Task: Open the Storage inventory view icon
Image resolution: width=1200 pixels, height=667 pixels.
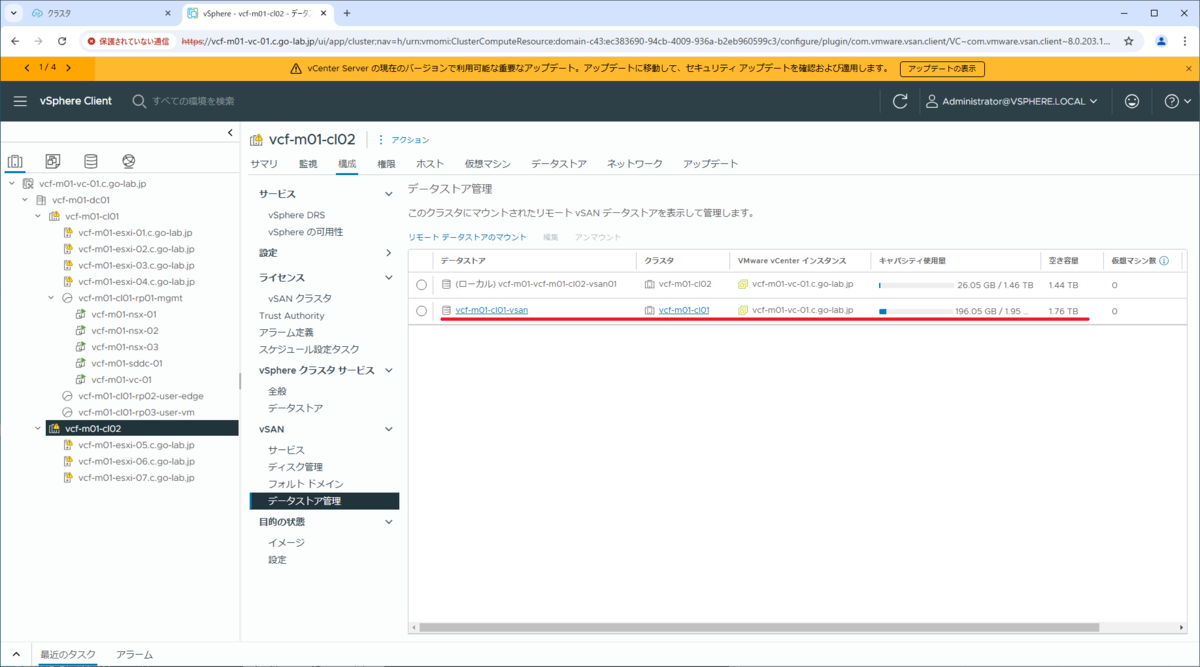Action: [x=91, y=161]
